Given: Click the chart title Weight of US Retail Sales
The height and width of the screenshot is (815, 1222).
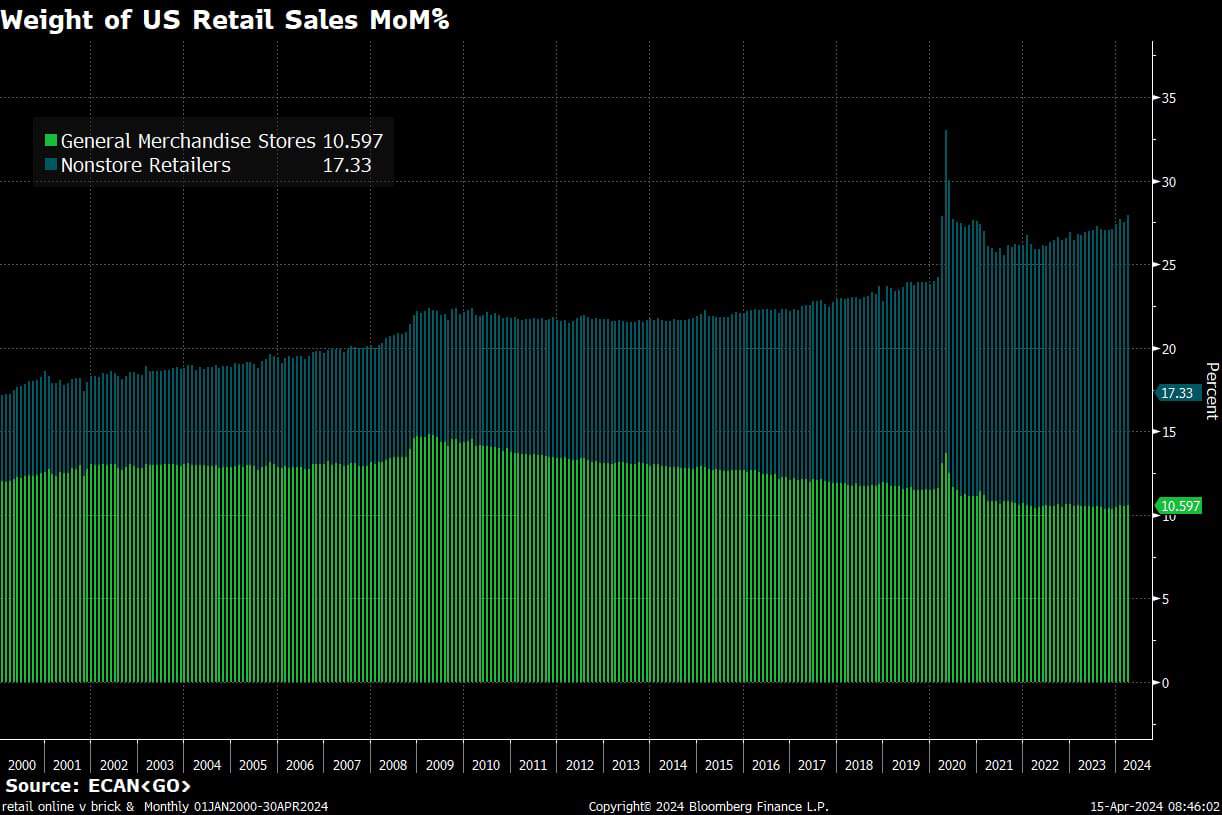Looking at the screenshot, I should click(x=225, y=19).
